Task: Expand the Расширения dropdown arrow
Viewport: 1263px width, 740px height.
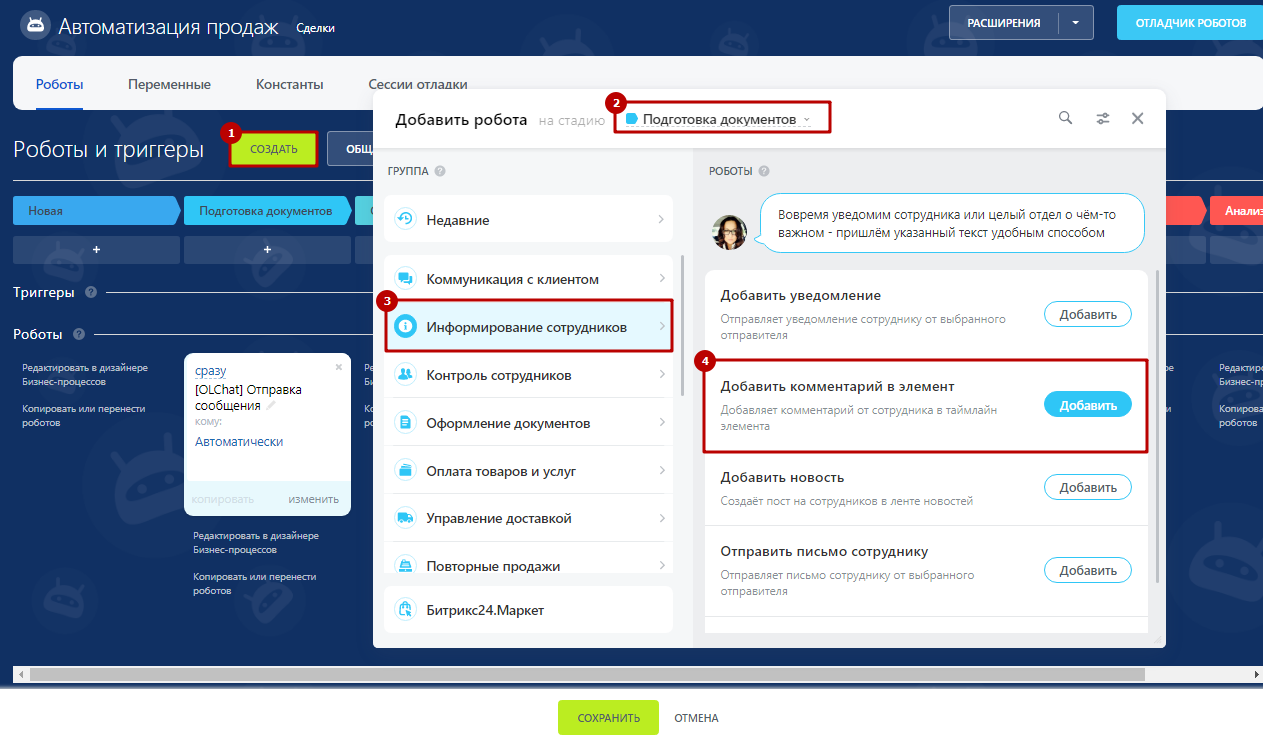Action: (x=1075, y=22)
